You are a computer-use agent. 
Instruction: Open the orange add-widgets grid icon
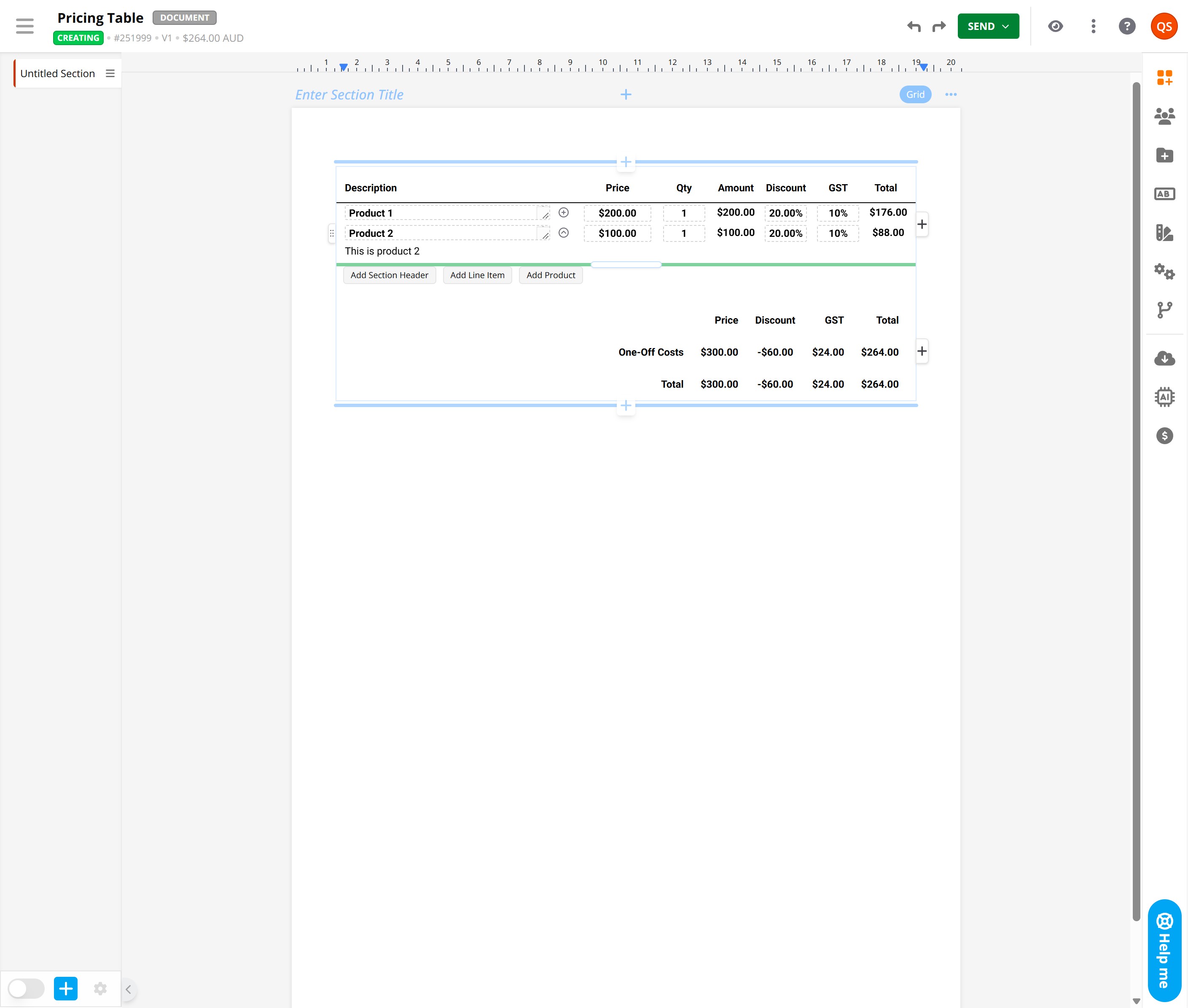coord(1164,77)
